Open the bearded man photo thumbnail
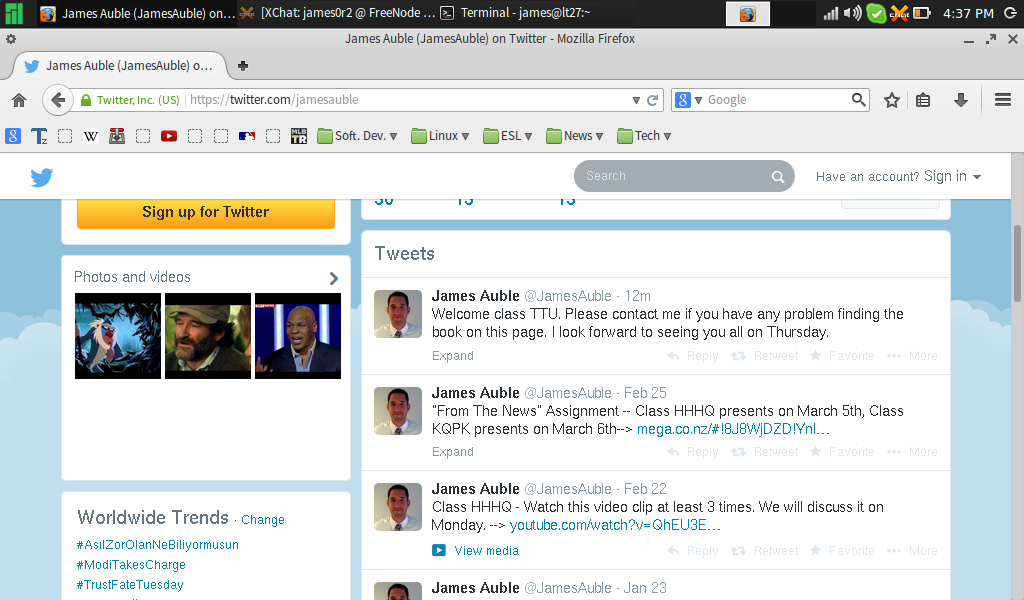Screen dimensions: 1024x600 (x=208, y=336)
